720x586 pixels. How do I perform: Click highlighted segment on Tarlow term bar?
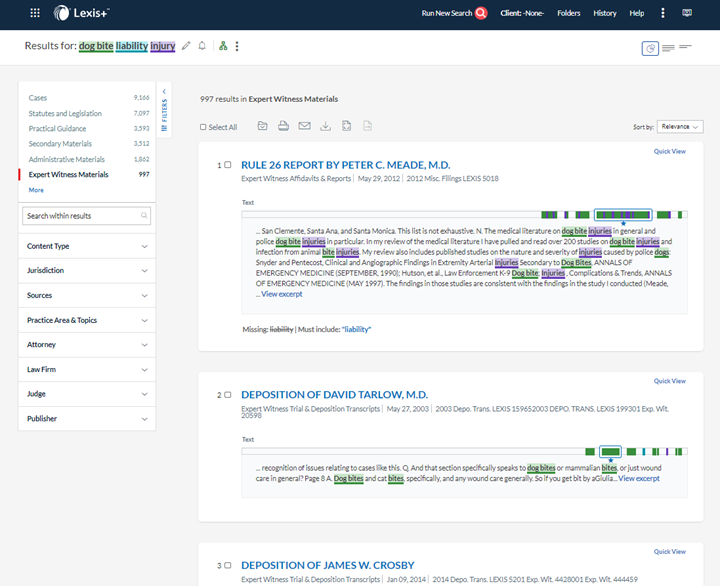point(610,452)
